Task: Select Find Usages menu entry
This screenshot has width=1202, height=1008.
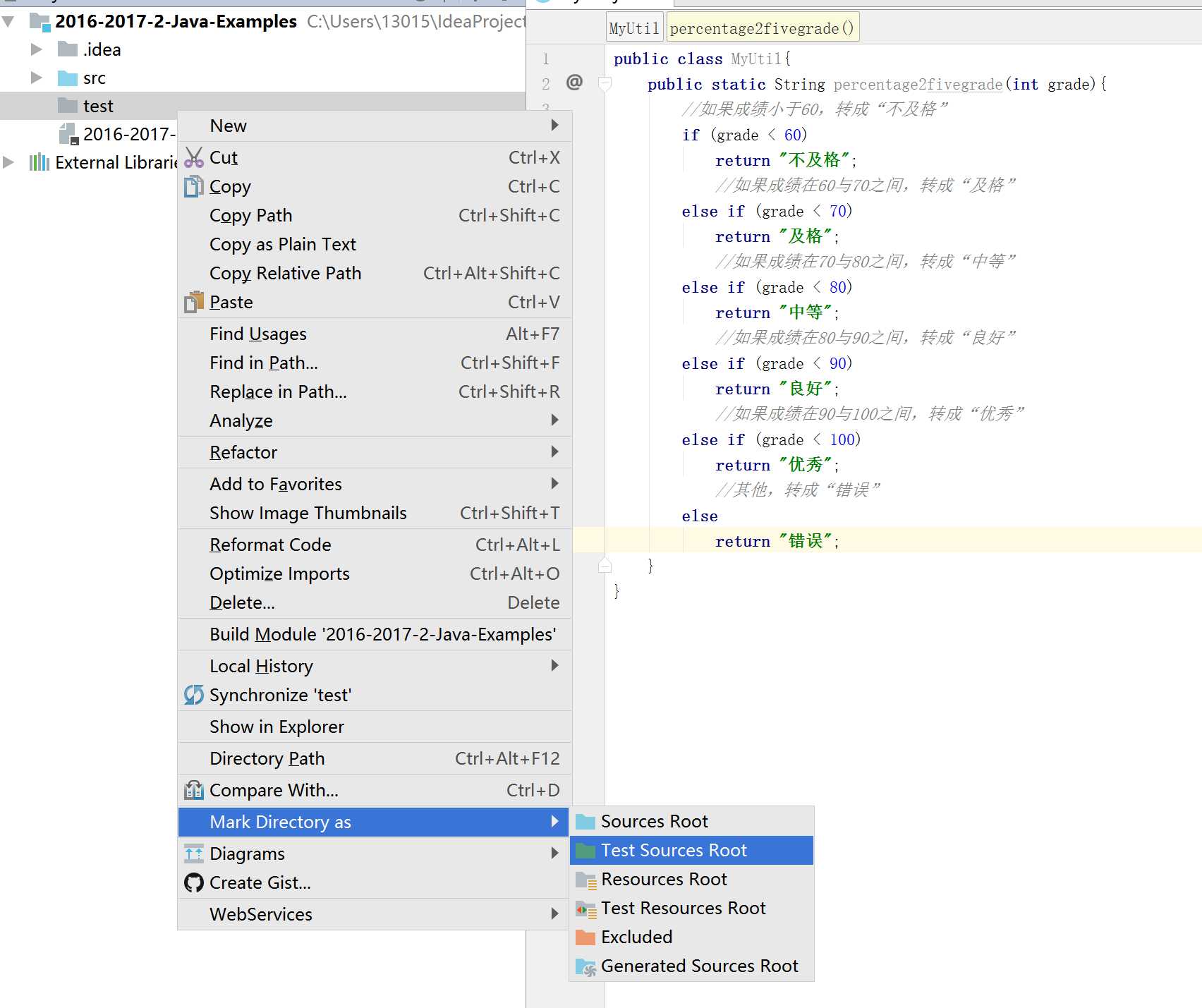Action: pyautogui.click(x=375, y=334)
